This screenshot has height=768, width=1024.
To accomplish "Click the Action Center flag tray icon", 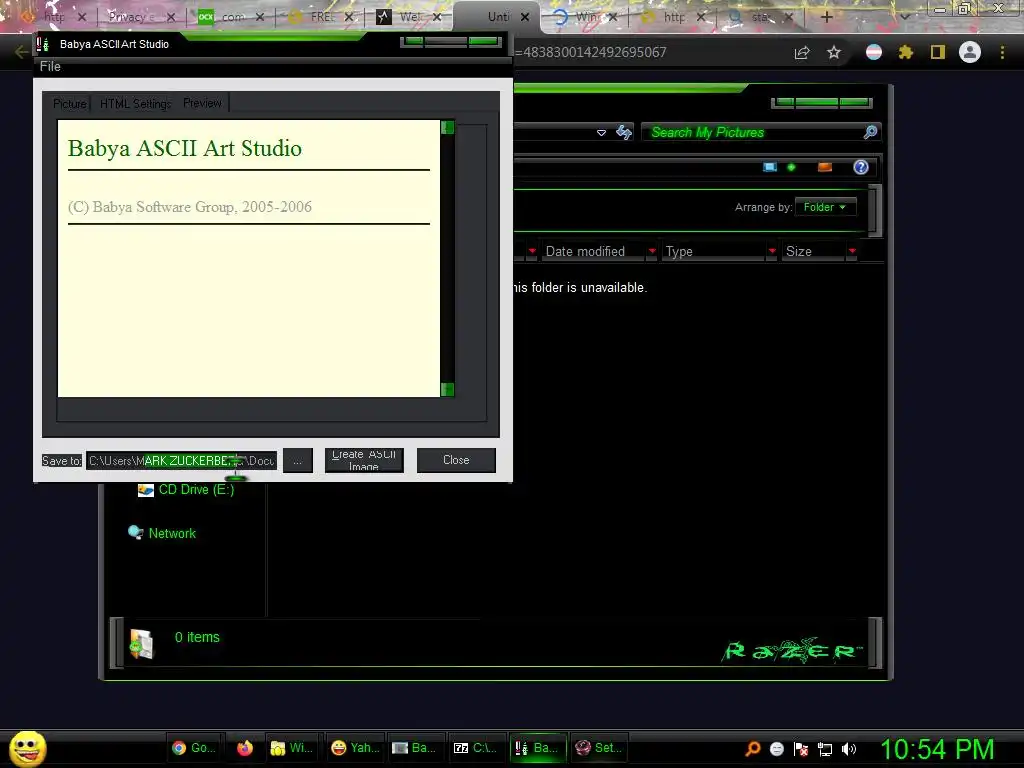I will [x=801, y=749].
